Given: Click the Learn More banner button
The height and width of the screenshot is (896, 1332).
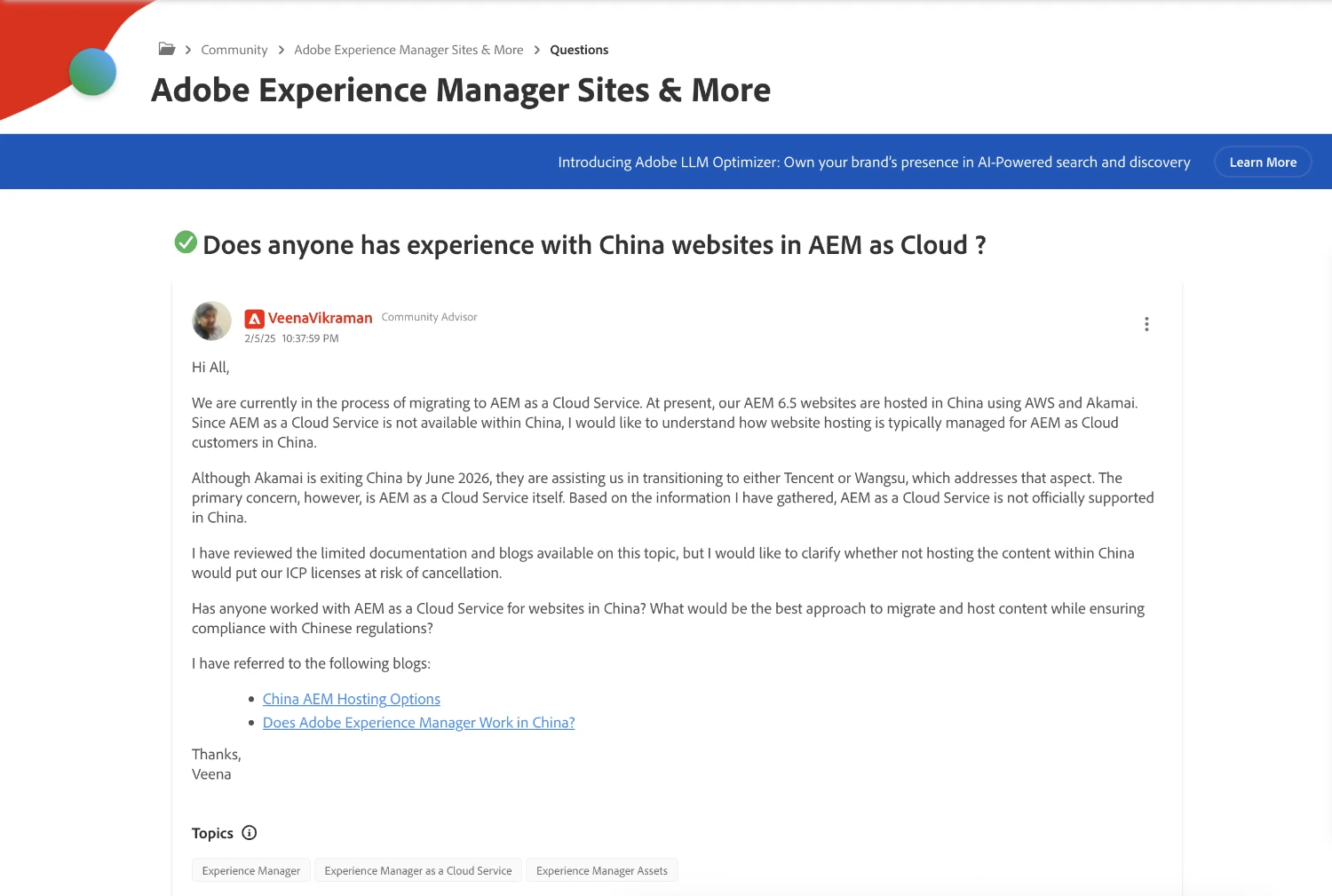Looking at the screenshot, I should pyautogui.click(x=1263, y=162).
